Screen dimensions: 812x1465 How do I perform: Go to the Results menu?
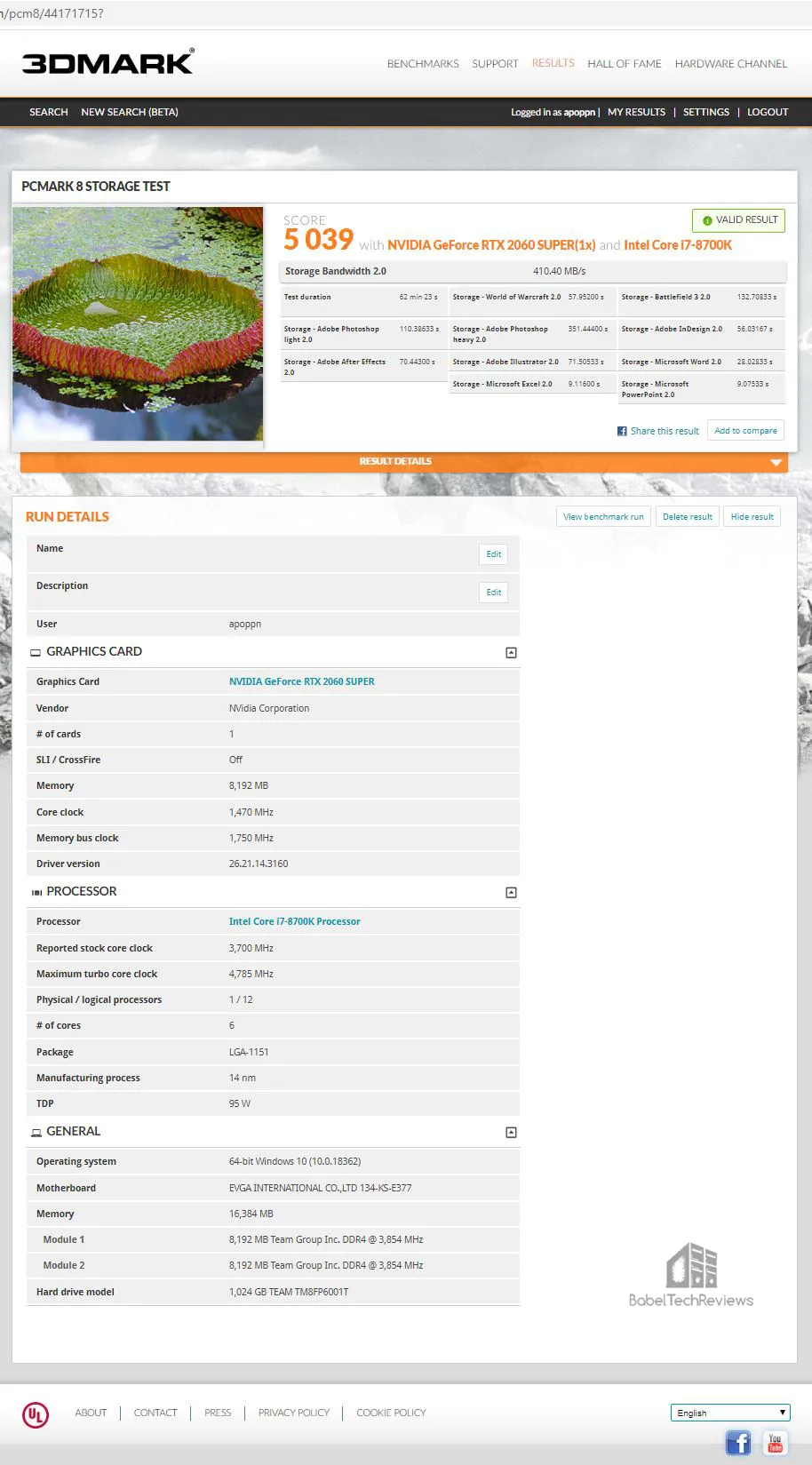pyautogui.click(x=553, y=63)
